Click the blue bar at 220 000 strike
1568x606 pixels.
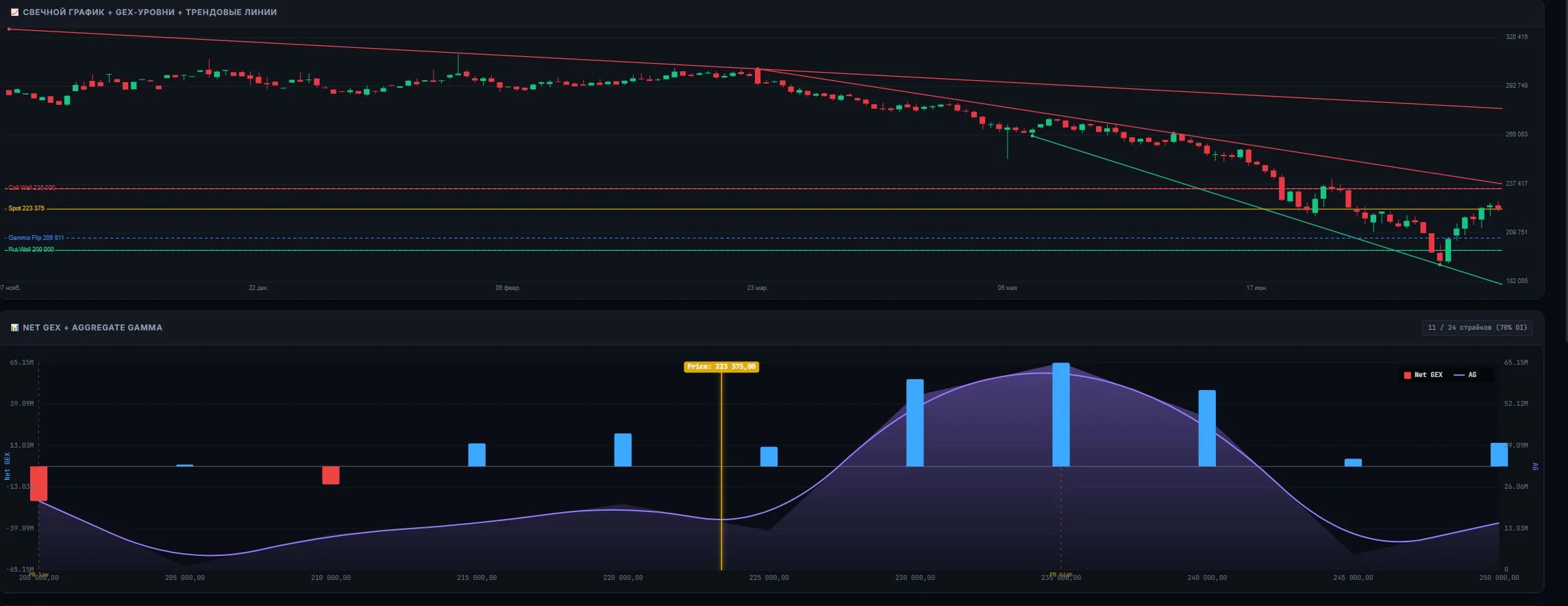(x=623, y=450)
